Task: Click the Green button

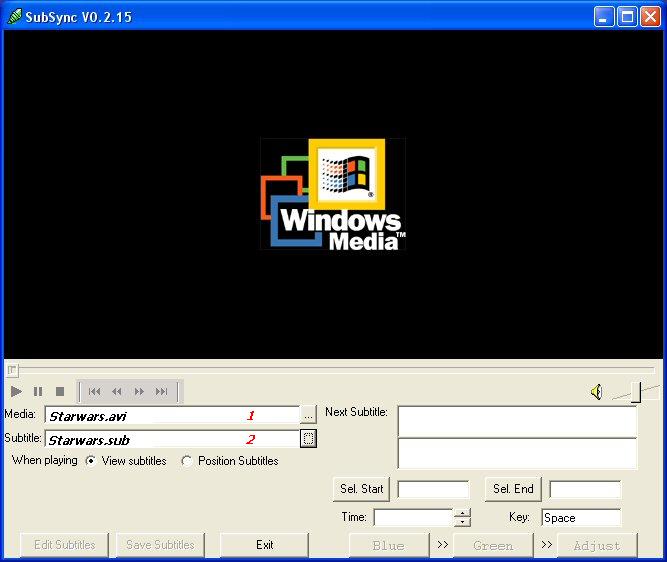Action: pyautogui.click(x=493, y=545)
